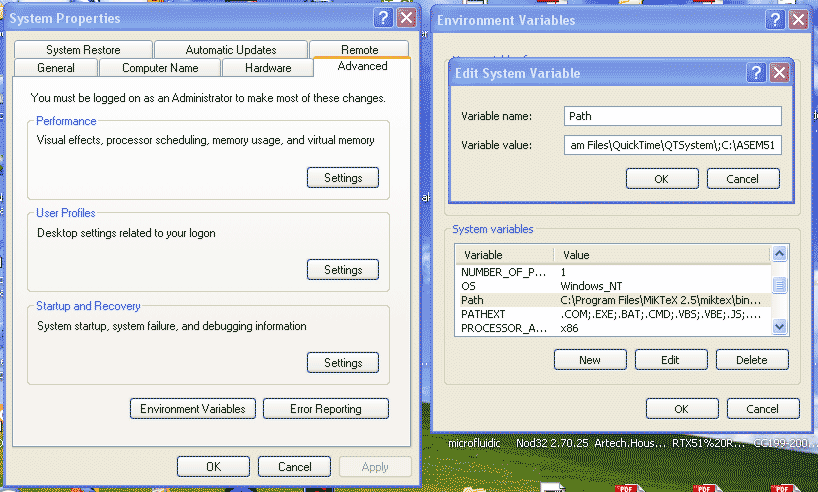This screenshot has height=492, width=818.
Task: Select the Advanced tab
Action: point(362,66)
